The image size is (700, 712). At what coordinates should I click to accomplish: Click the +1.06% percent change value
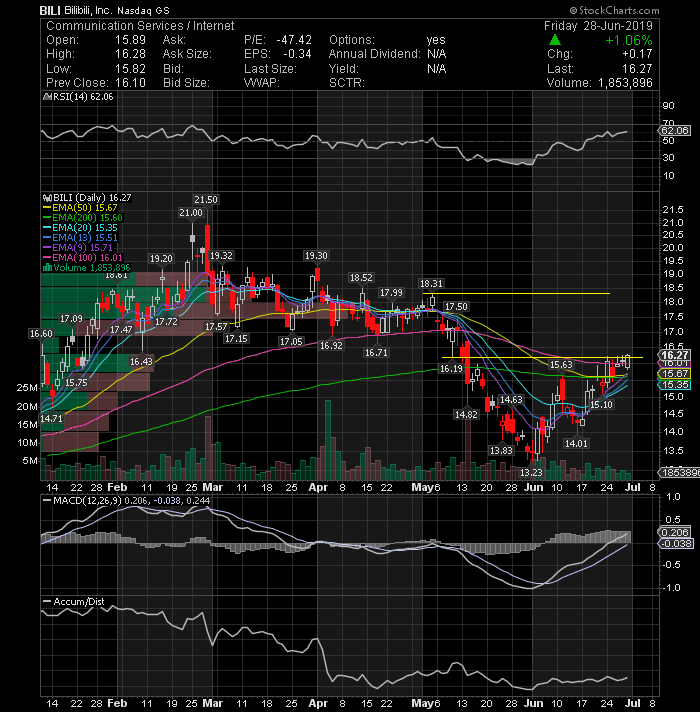pyautogui.click(x=628, y=40)
